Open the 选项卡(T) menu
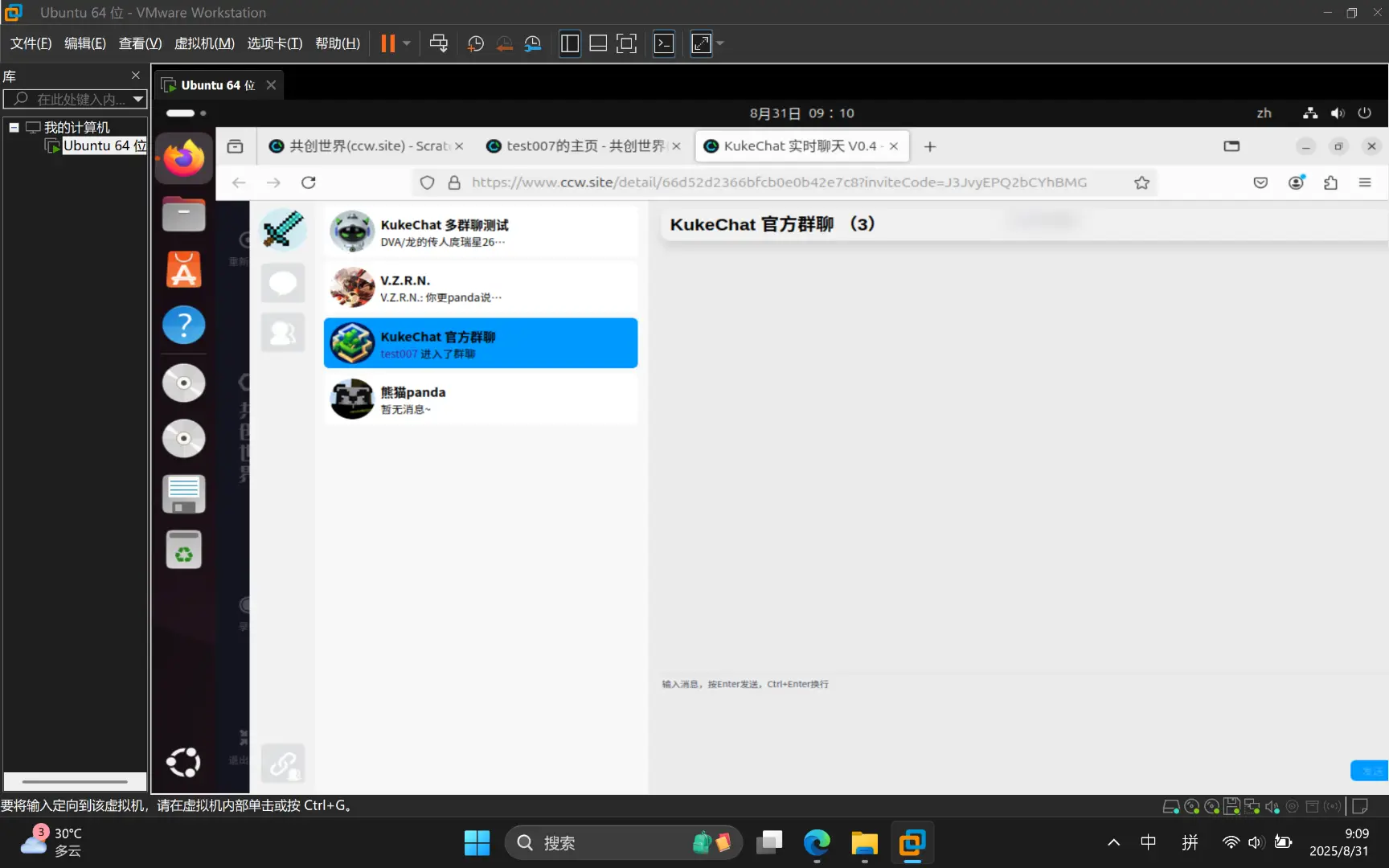 (x=274, y=43)
